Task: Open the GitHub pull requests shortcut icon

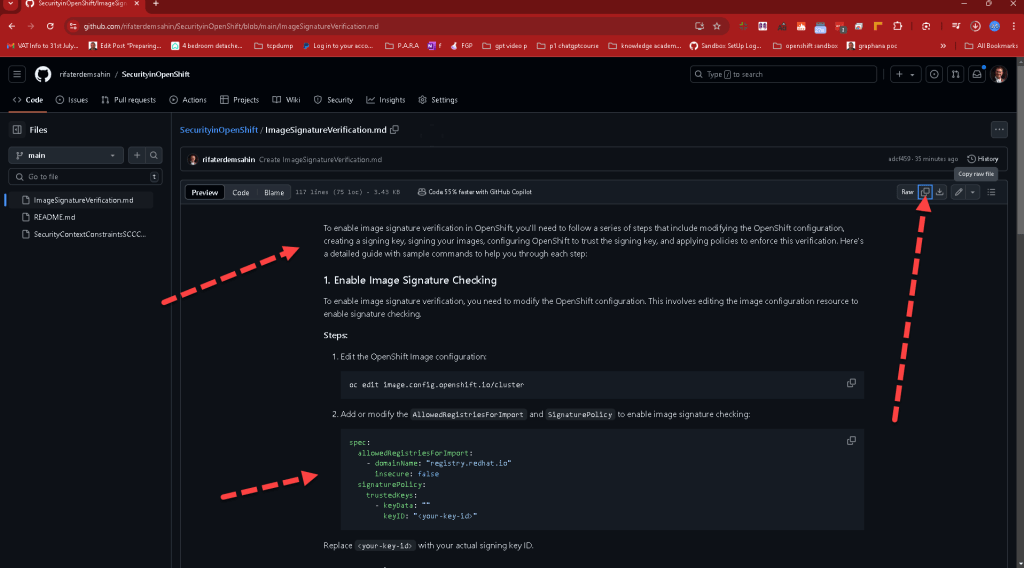Action: (x=955, y=74)
